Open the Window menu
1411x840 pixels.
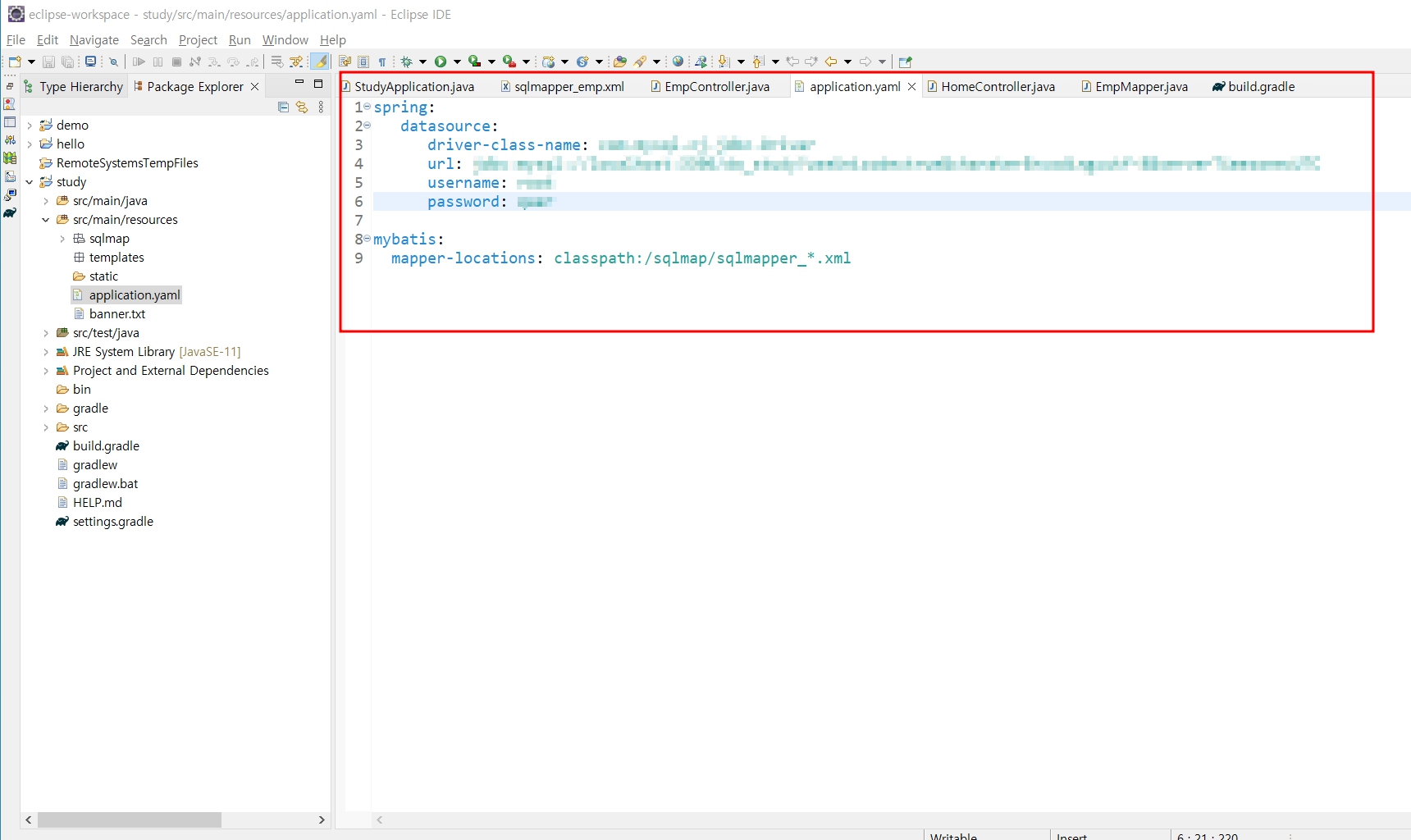click(x=285, y=39)
